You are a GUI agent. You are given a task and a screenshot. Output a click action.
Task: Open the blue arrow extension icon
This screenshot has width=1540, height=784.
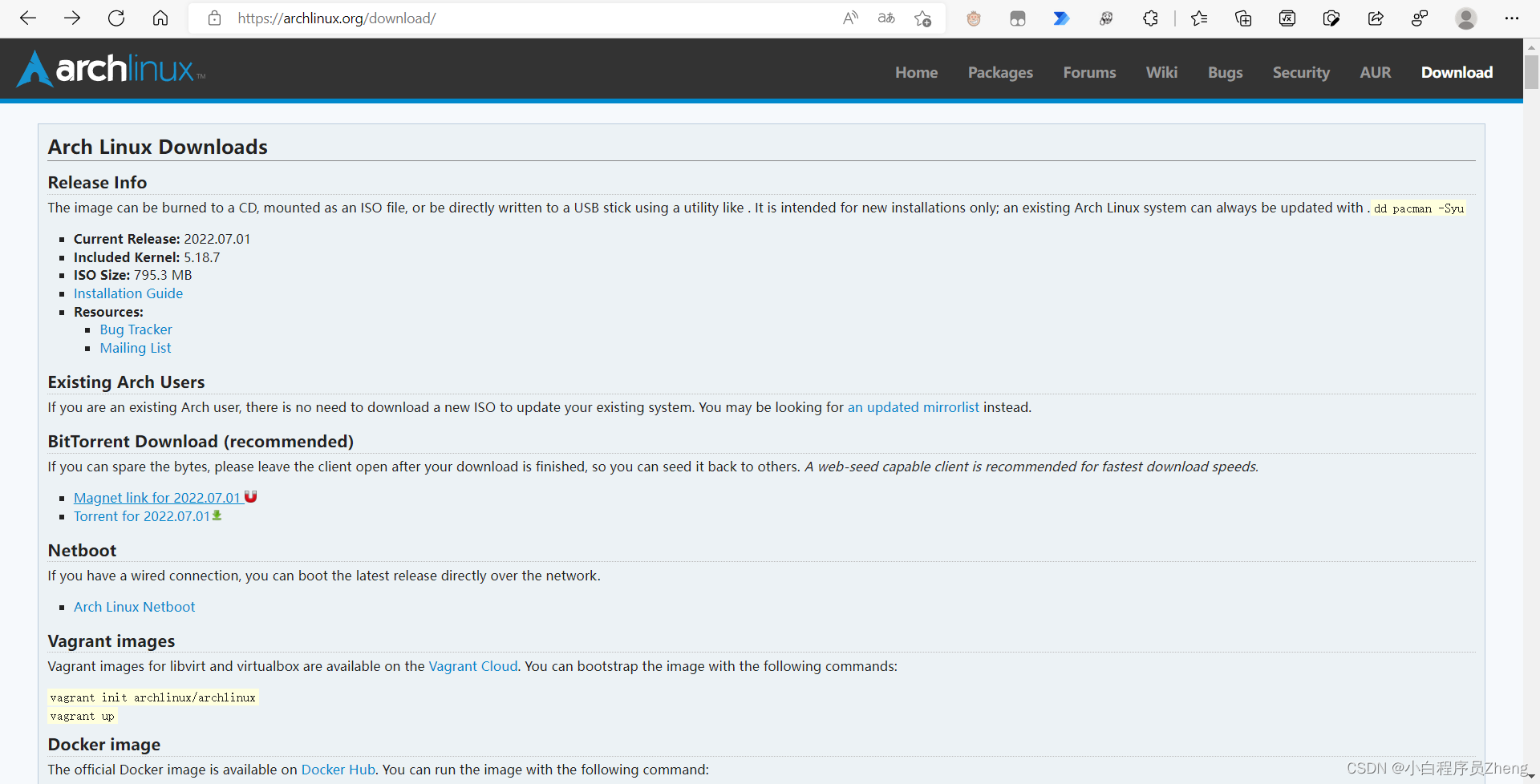pyautogui.click(x=1061, y=18)
